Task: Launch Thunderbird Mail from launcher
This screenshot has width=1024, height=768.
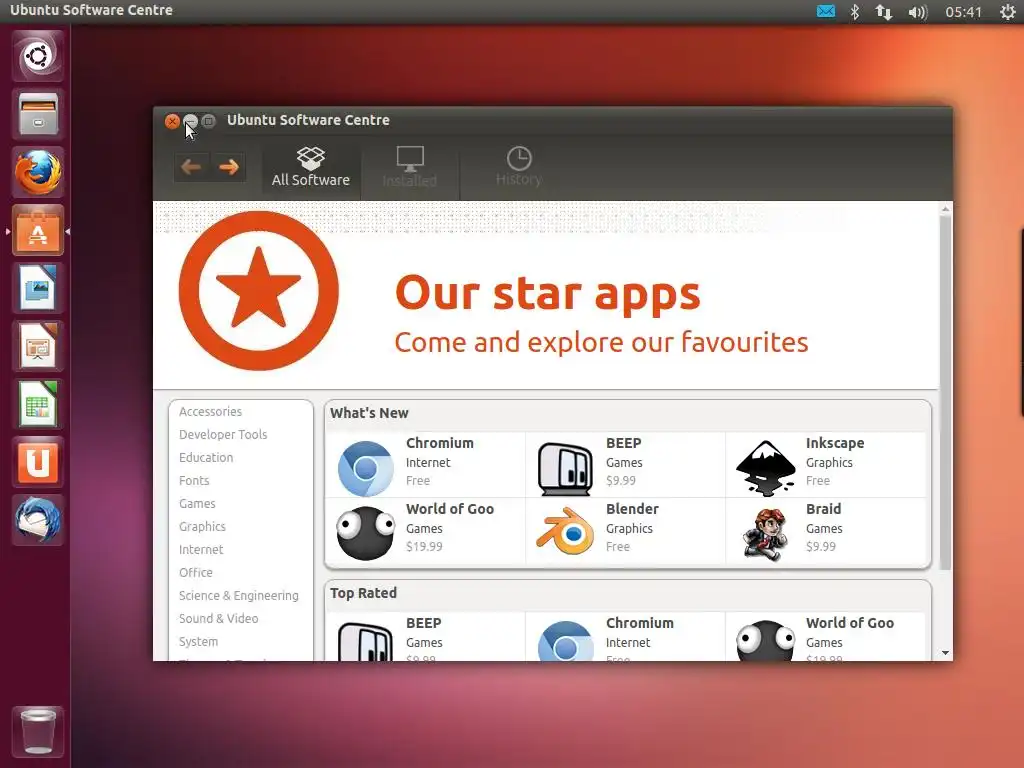Action: click(x=38, y=521)
